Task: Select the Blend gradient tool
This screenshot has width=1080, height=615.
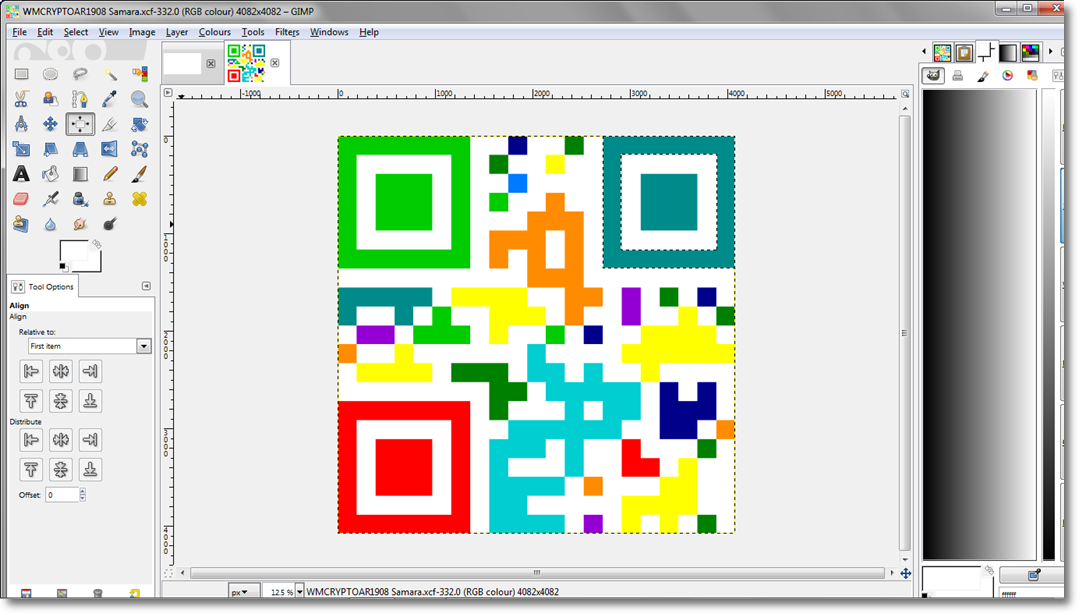Action: pyautogui.click(x=80, y=174)
